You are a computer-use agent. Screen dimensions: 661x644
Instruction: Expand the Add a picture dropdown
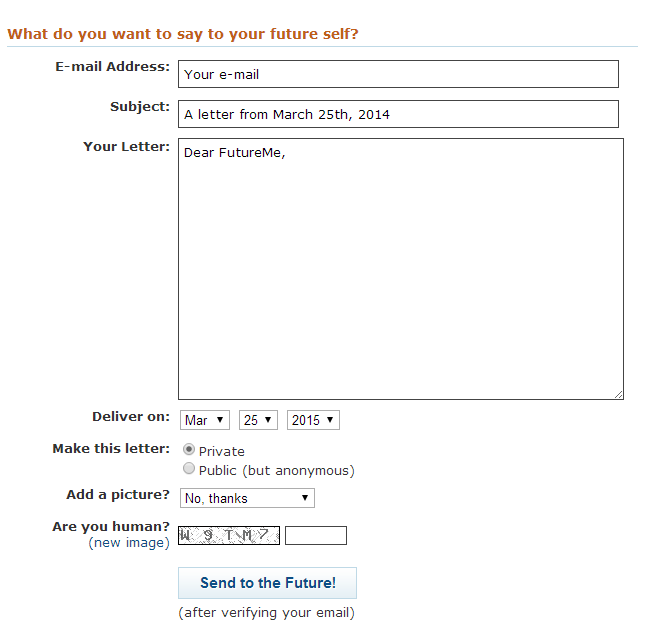pos(247,498)
